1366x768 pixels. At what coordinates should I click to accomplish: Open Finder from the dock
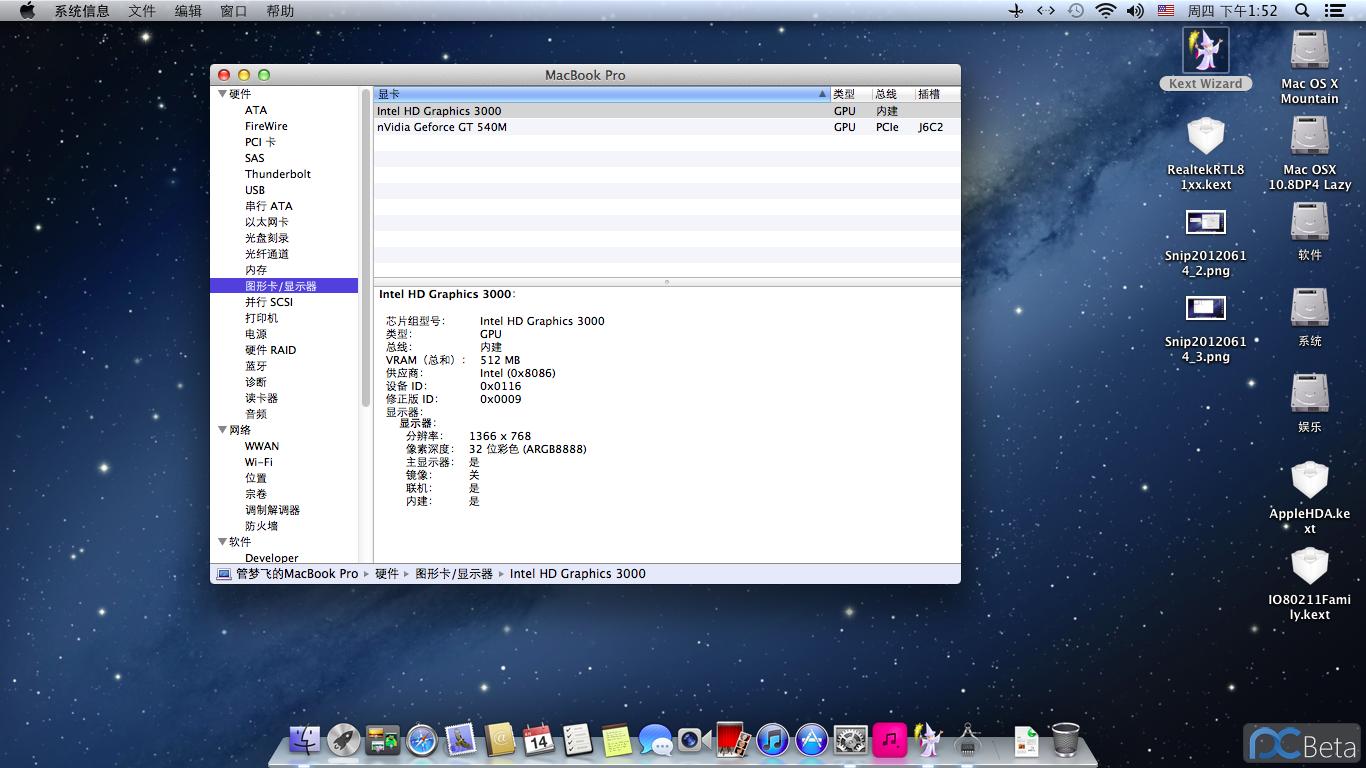pyautogui.click(x=304, y=740)
